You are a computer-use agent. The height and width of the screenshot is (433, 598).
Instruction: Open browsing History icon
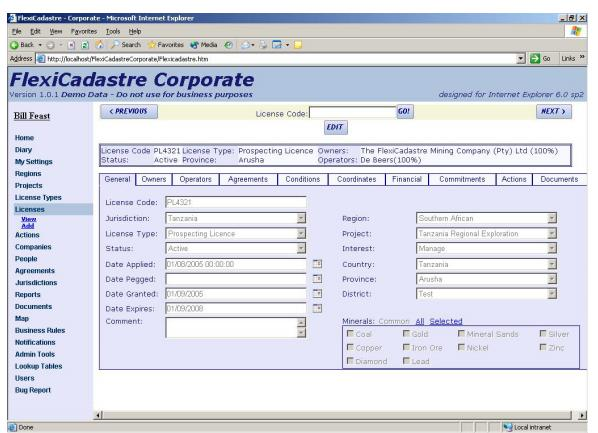coord(228,45)
